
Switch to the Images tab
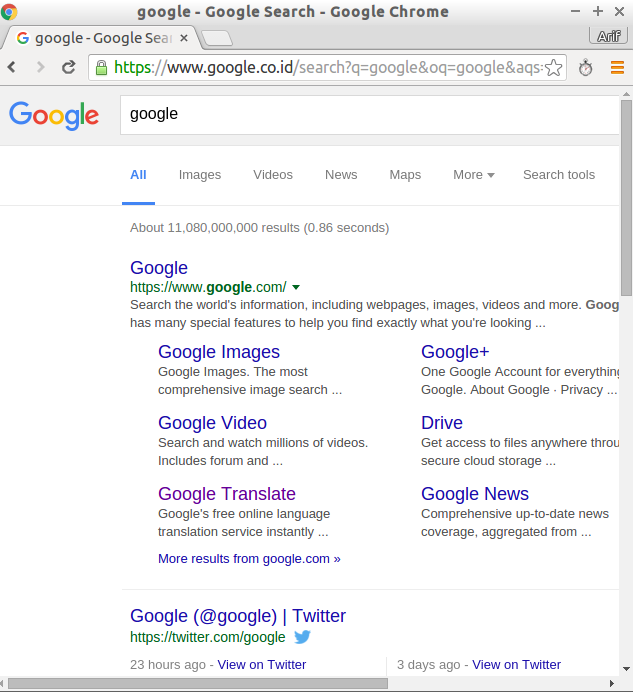(x=200, y=175)
